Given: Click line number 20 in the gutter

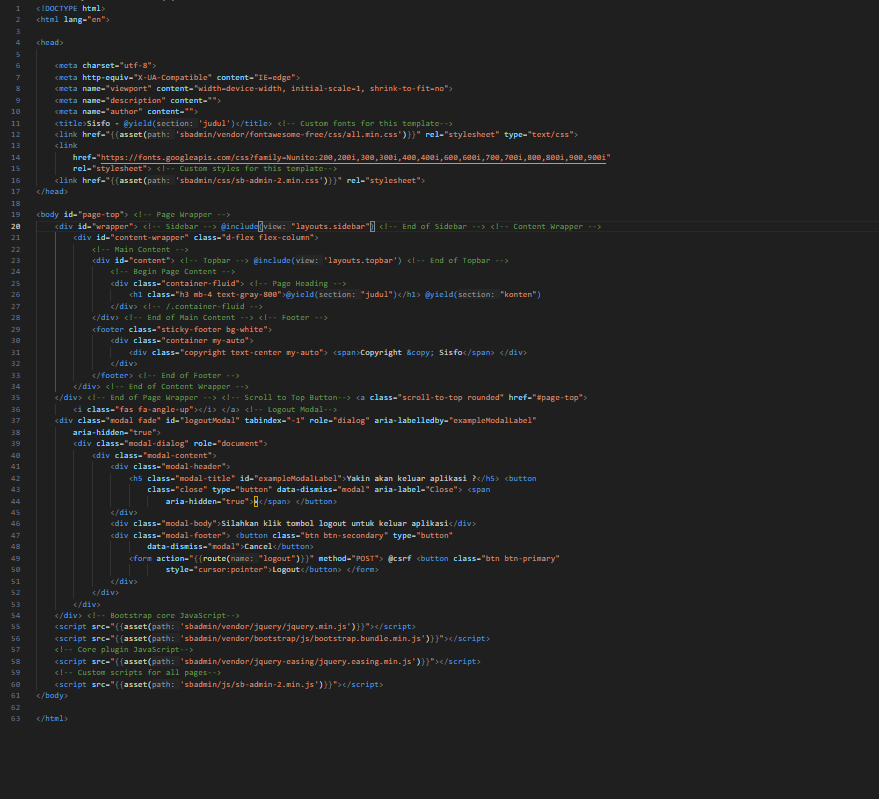Looking at the screenshot, I should 16,227.
